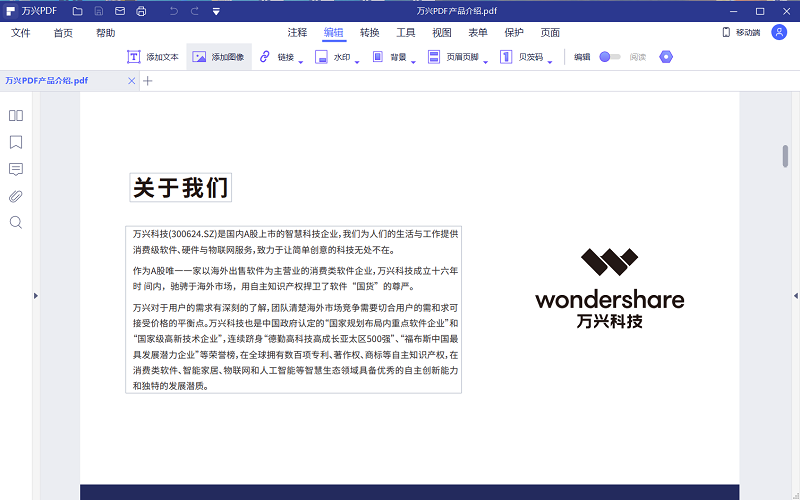Select the wondershare logo image
Viewport: 800px width, 500px height.
(610, 288)
